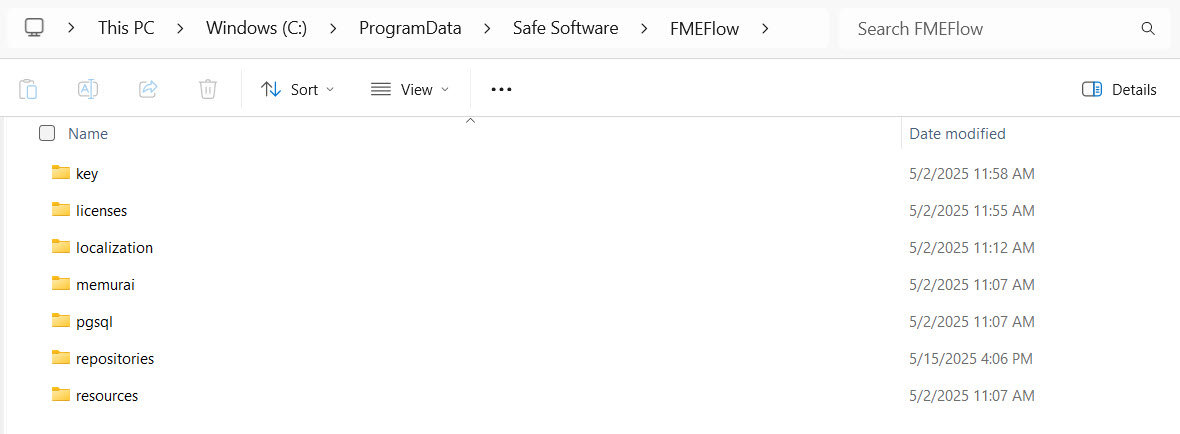This screenshot has height=434, width=1180.
Task: Click the search magnifier icon
Action: pyautogui.click(x=1148, y=28)
